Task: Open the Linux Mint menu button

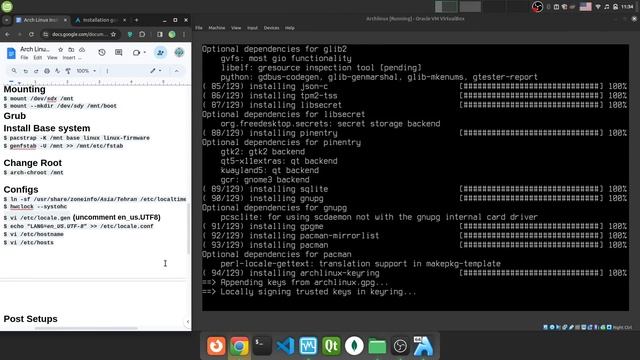Action: pos(7,6)
